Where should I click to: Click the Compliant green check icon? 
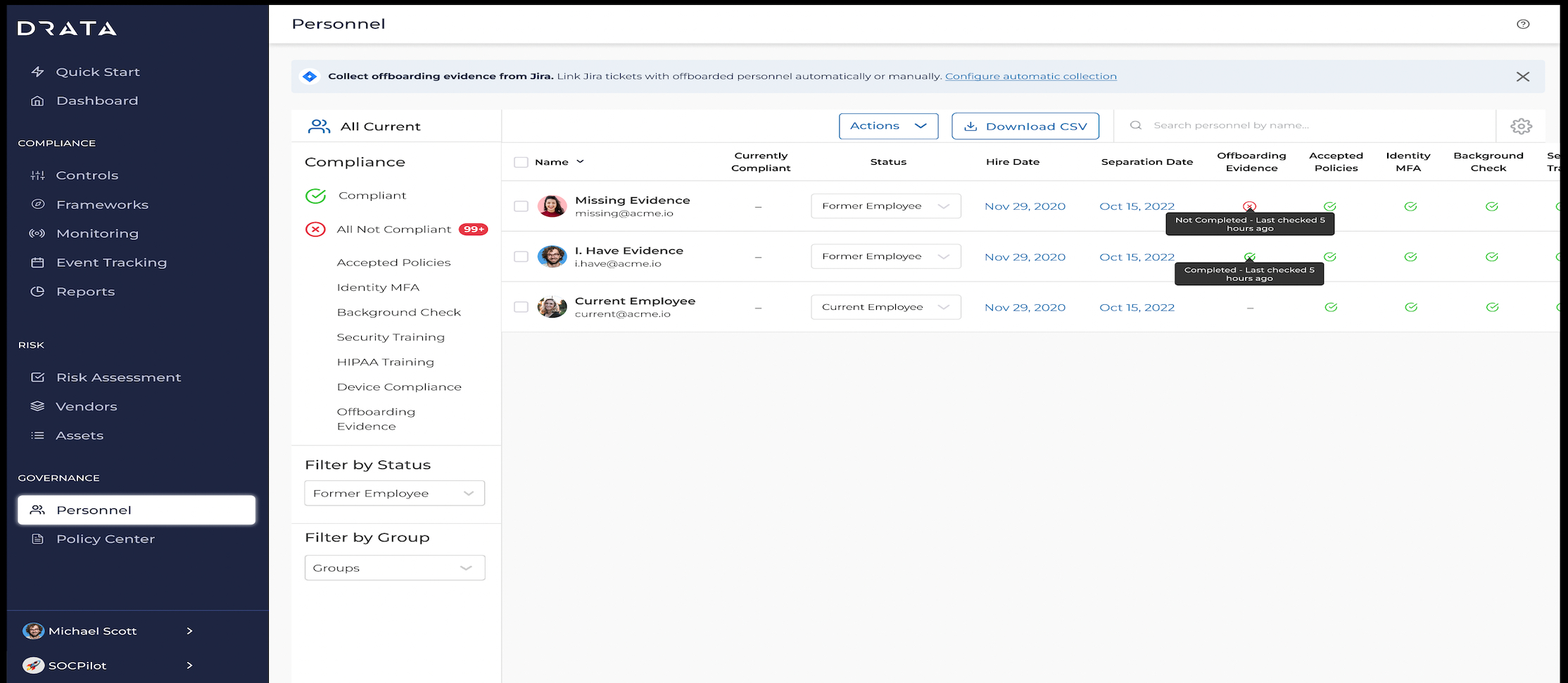point(315,196)
